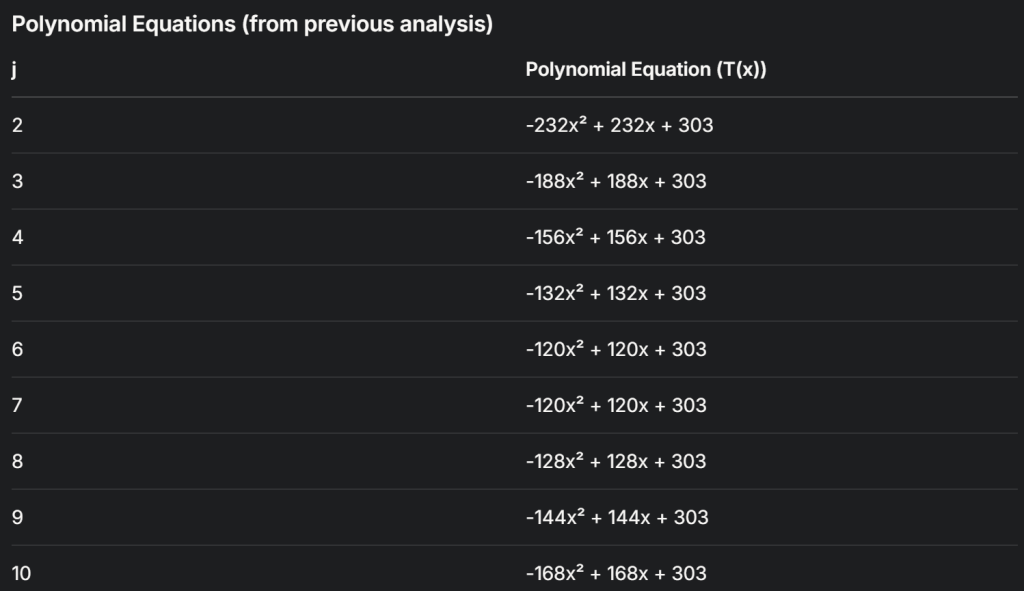
Task: Select the j value 6 cell
Action: point(18,349)
